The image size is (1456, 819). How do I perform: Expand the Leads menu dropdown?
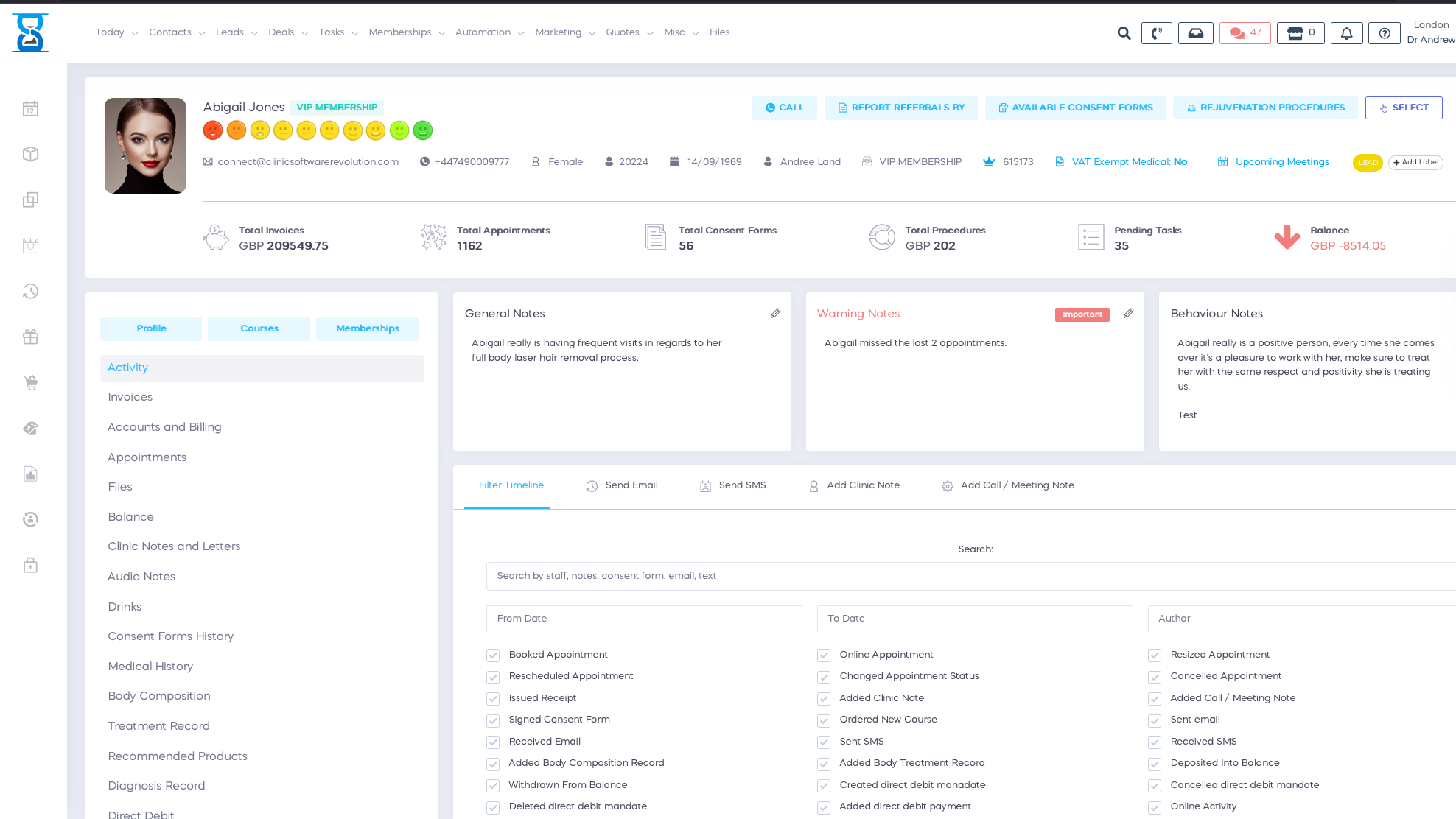point(237,32)
